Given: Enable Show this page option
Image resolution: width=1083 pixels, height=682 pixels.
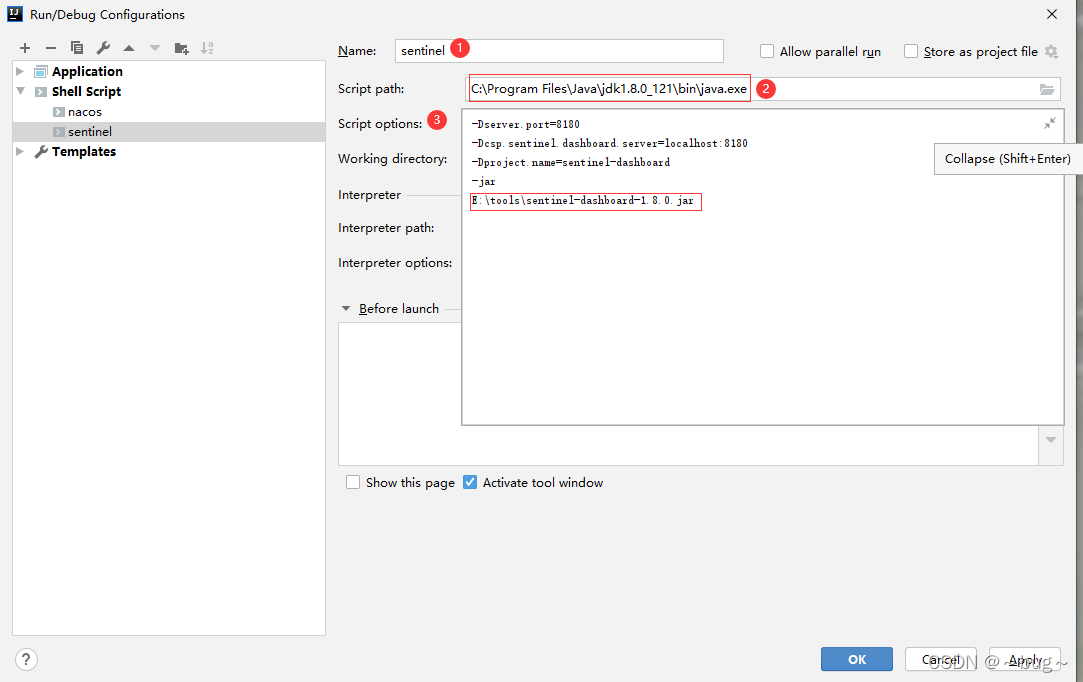Looking at the screenshot, I should 353,481.
